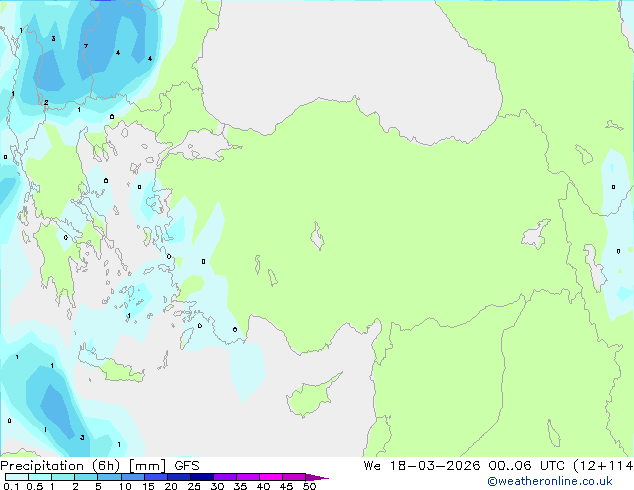
Task: Click the precipitation value 7 on the map
Action: pyautogui.click(x=86, y=46)
